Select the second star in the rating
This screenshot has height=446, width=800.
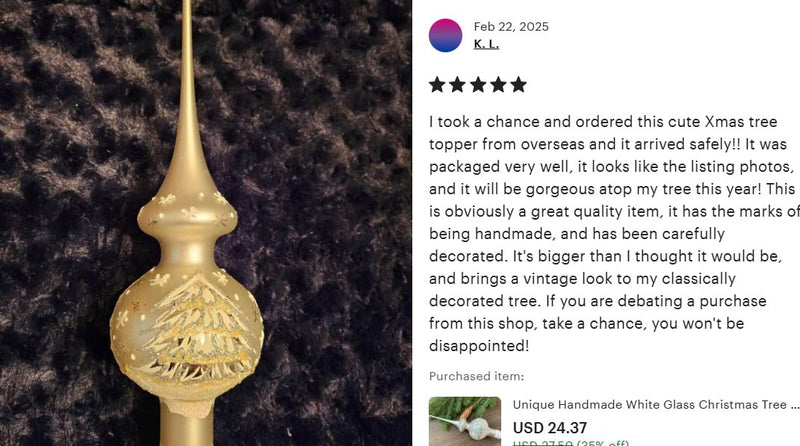pyautogui.click(x=458, y=85)
